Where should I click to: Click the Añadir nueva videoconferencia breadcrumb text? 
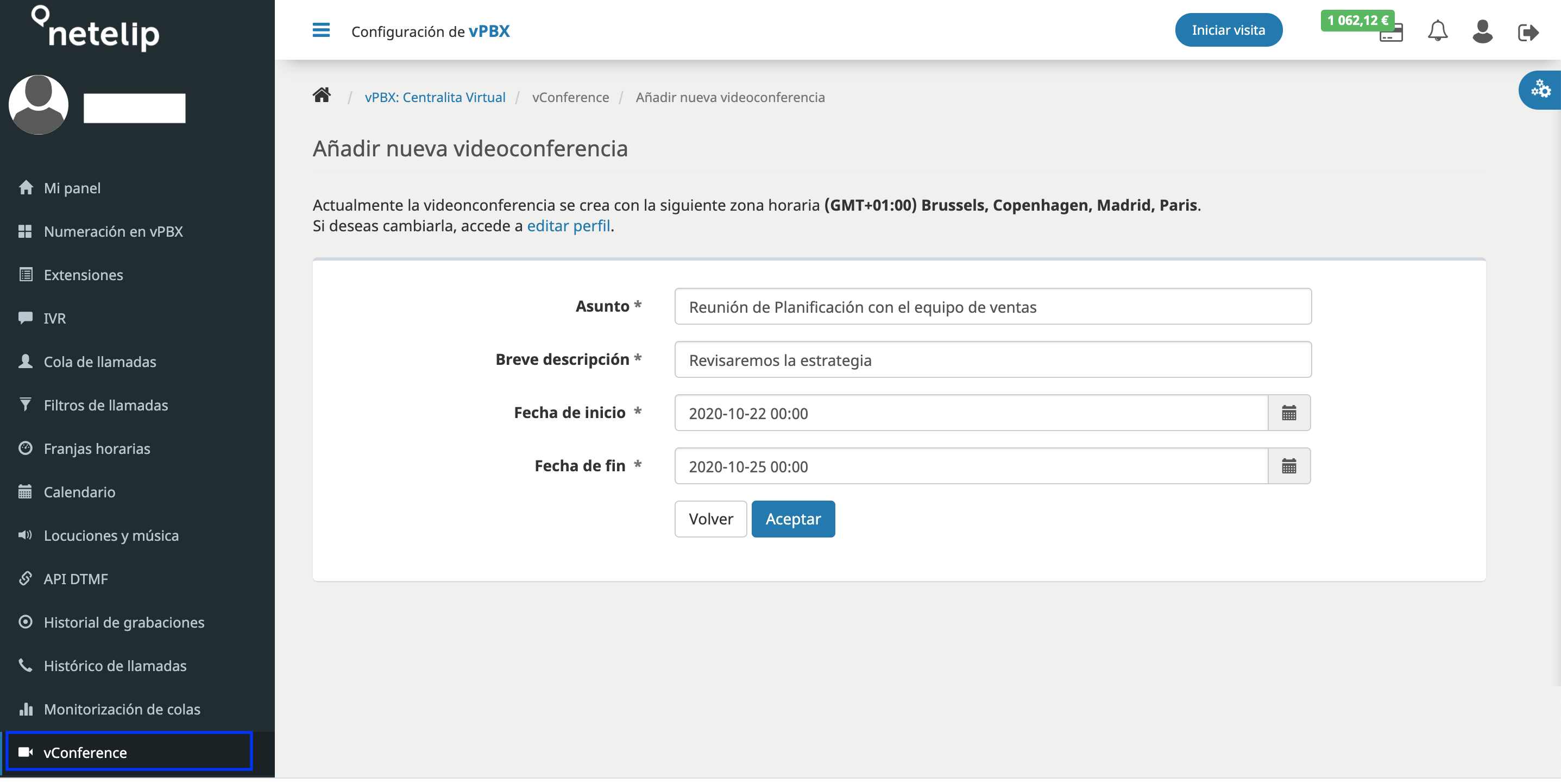tap(729, 97)
